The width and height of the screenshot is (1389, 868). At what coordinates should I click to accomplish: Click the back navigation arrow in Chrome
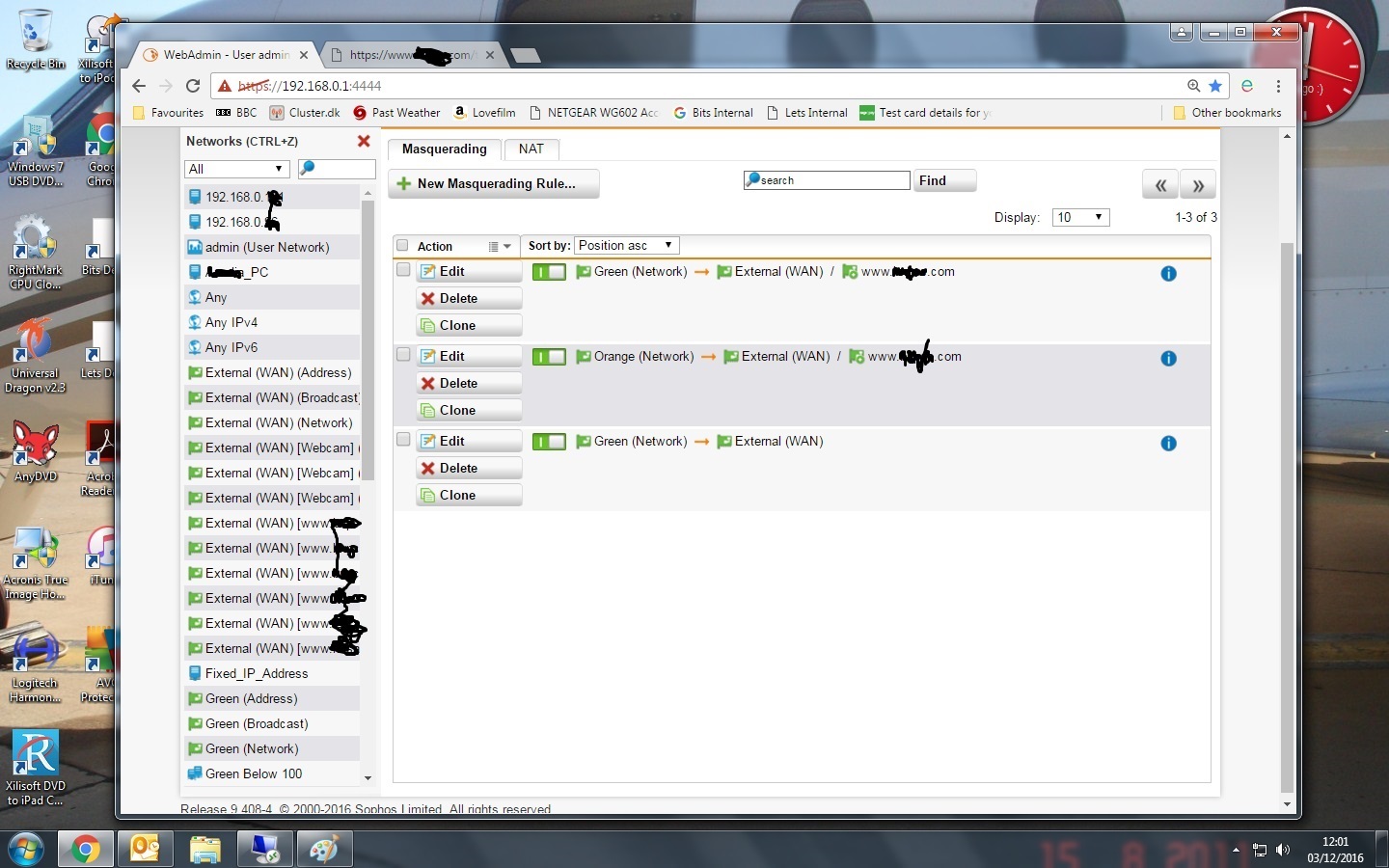pyautogui.click(x=139, y=86)
